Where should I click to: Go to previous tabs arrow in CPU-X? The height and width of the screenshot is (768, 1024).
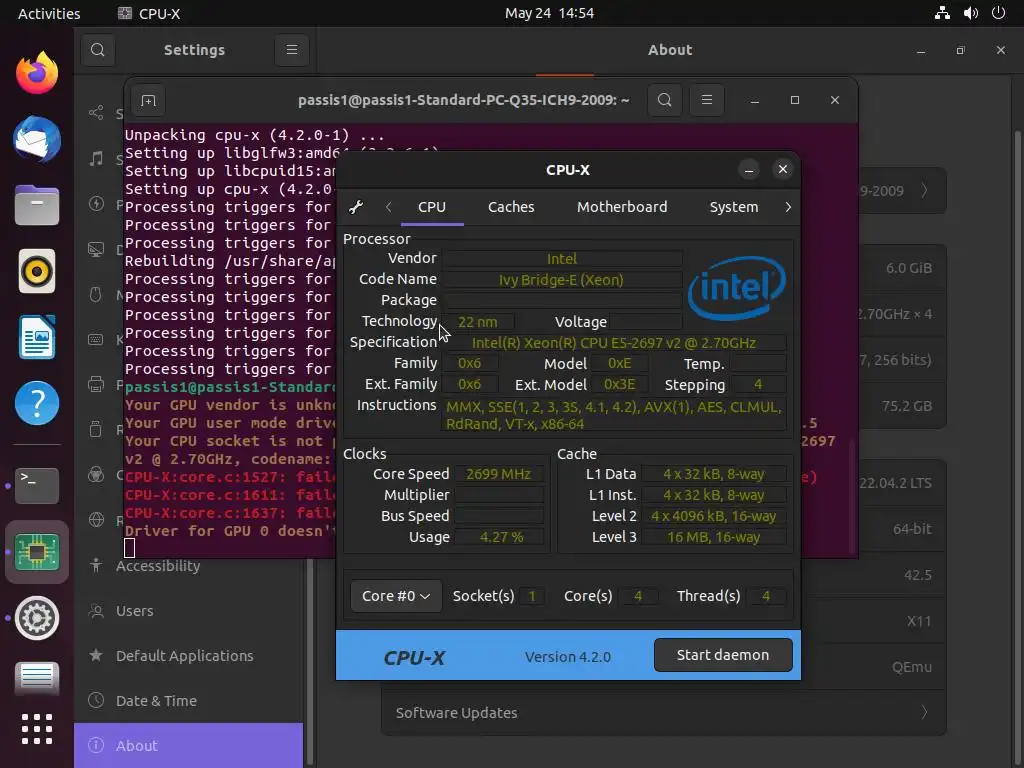pos(389,207)
